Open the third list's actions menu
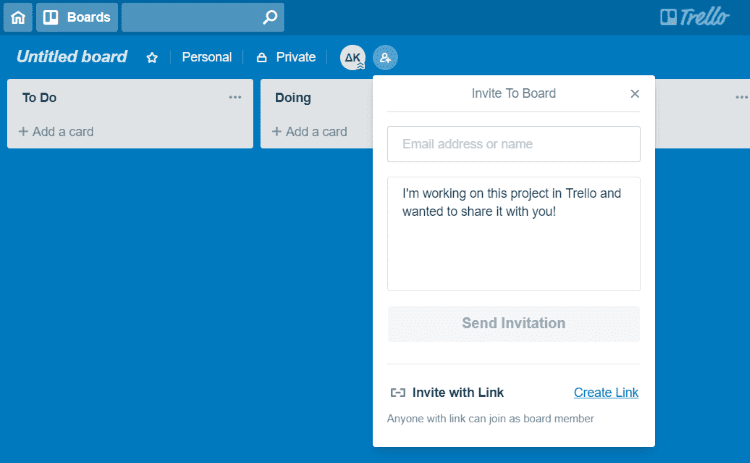750x463 pixels. (741, 97)
